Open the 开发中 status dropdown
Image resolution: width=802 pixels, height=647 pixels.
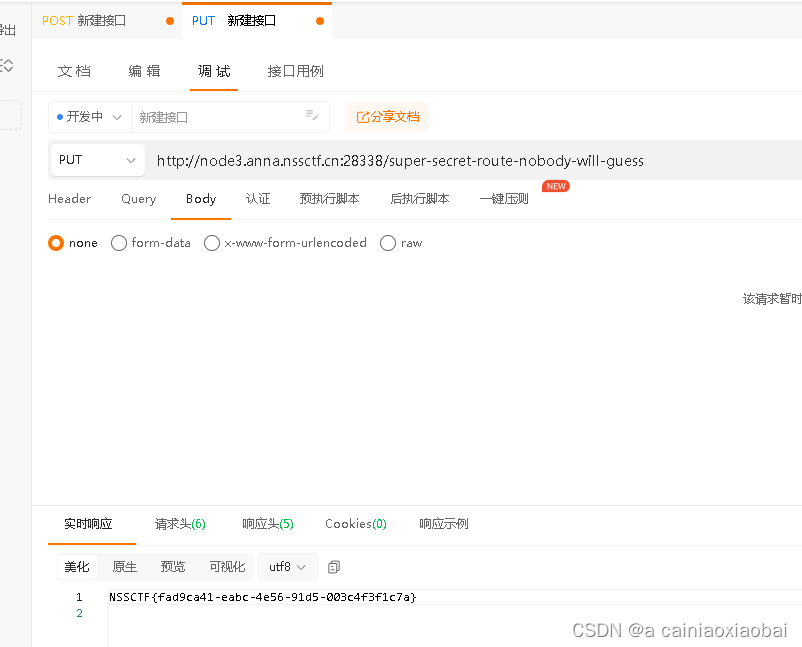[89, 116]
